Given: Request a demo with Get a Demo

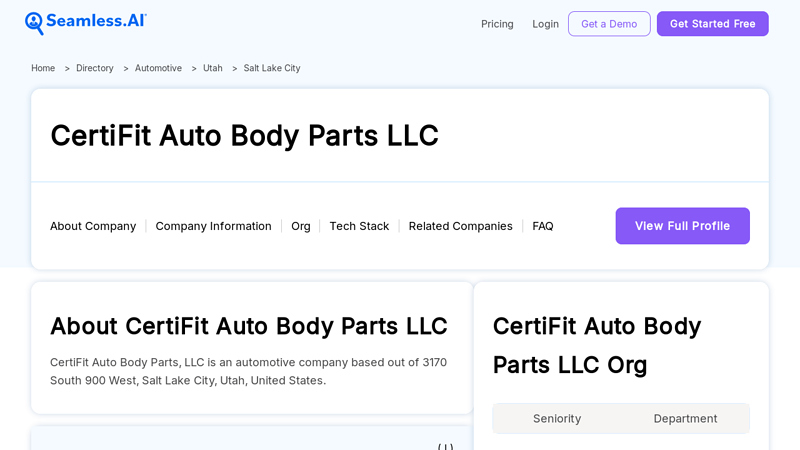Looking at the screenshot, I should (x=609, y=24).
